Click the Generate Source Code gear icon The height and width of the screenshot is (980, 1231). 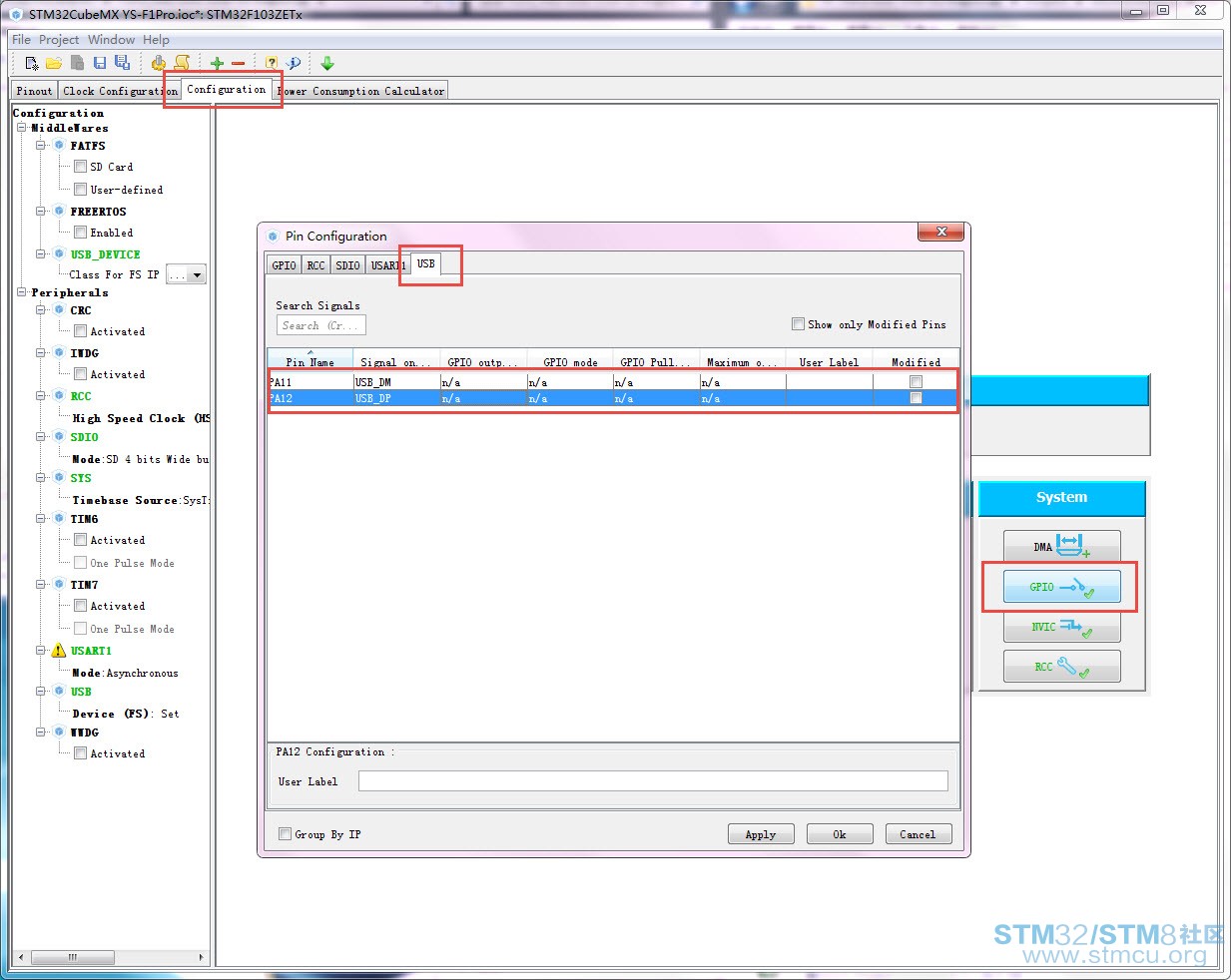tap(159, 63)
